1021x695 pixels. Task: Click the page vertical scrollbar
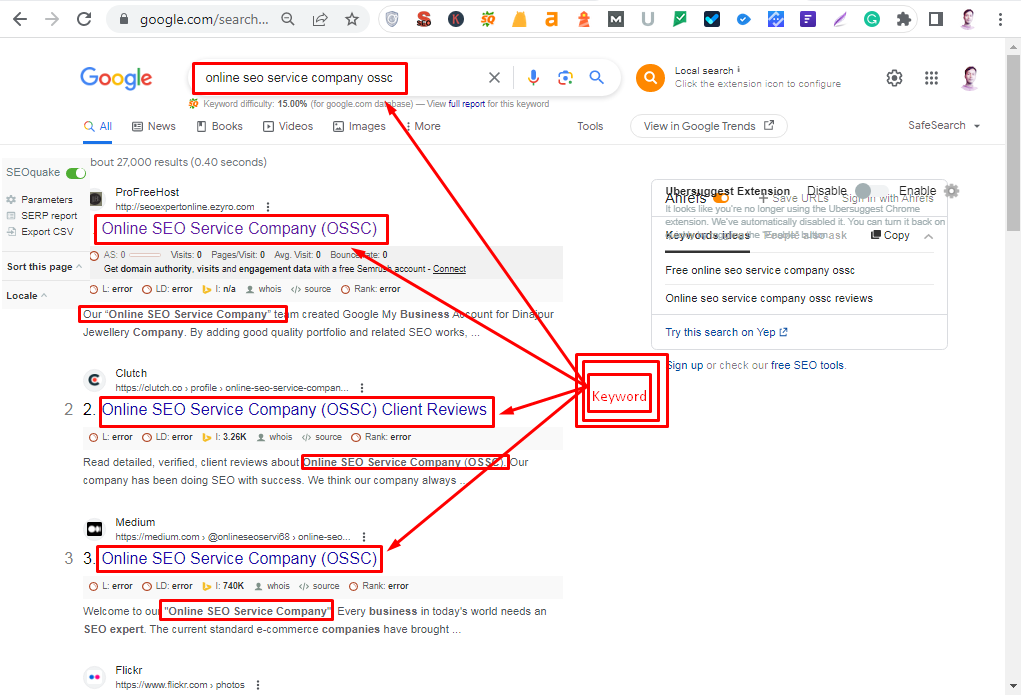[1013, 143]
